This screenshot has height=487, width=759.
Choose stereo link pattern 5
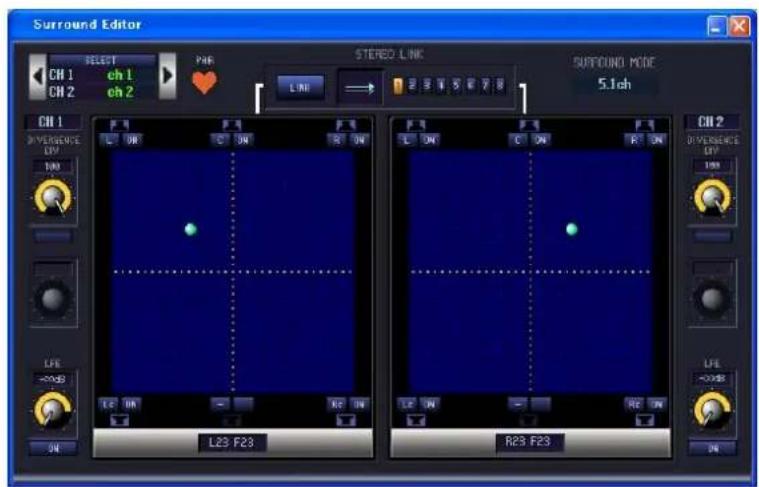tap(455, 85)
